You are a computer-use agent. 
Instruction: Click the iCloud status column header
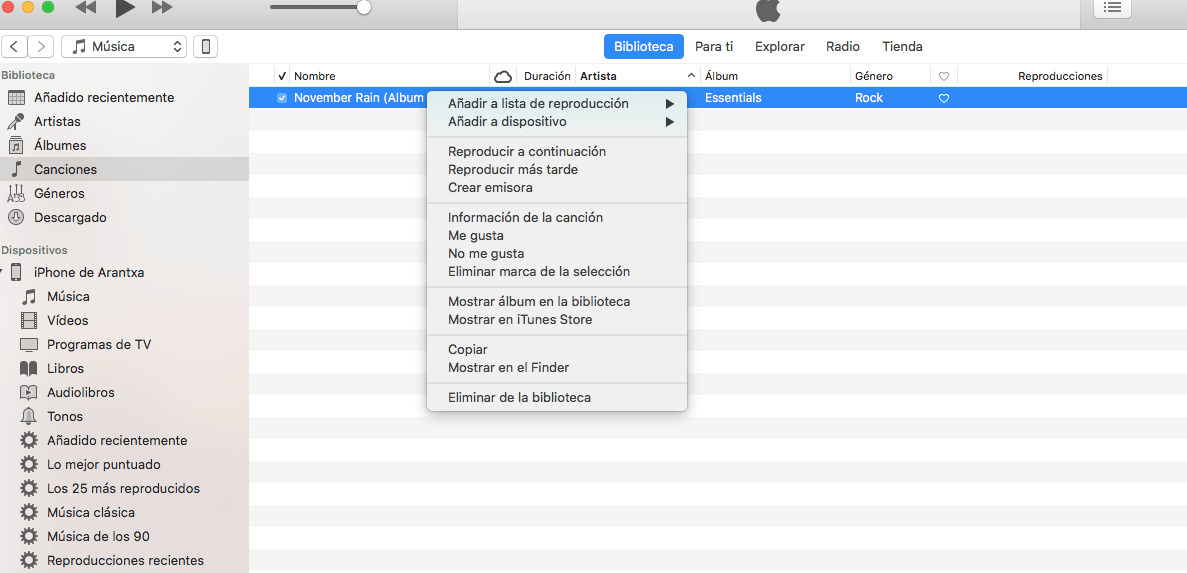[x=503, y=76]
